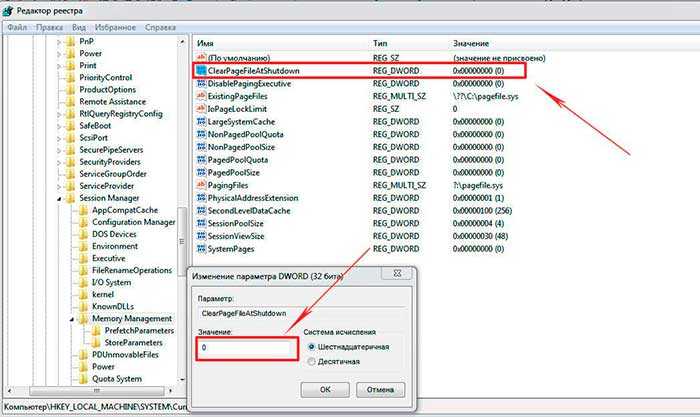Click the NonPagedPoolQuota value icon
Image resolution: width=700 pixels, height=417 pixels.
[x=201, y=134]
